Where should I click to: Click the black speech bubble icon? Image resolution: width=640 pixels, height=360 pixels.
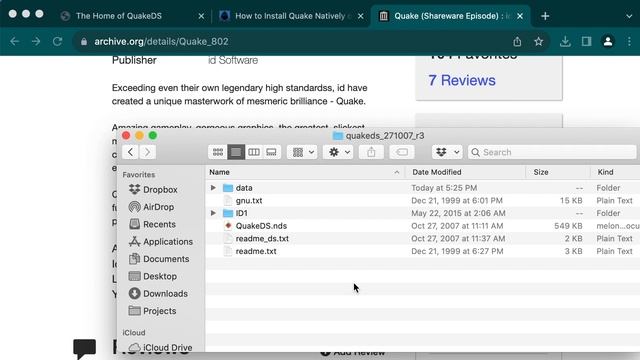pos(84,349)
